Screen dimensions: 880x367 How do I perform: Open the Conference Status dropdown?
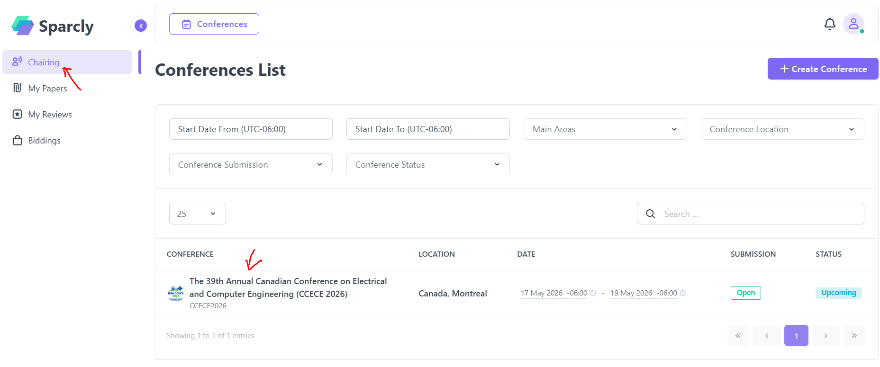tap(428, 165)
